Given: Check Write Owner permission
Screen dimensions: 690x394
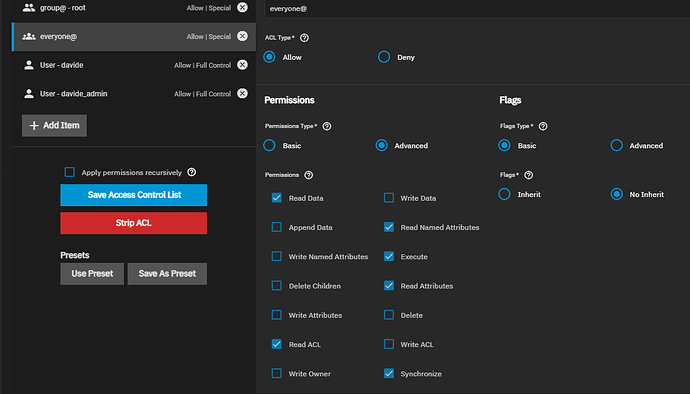Looking at the screenshot, I should point(276,373).
